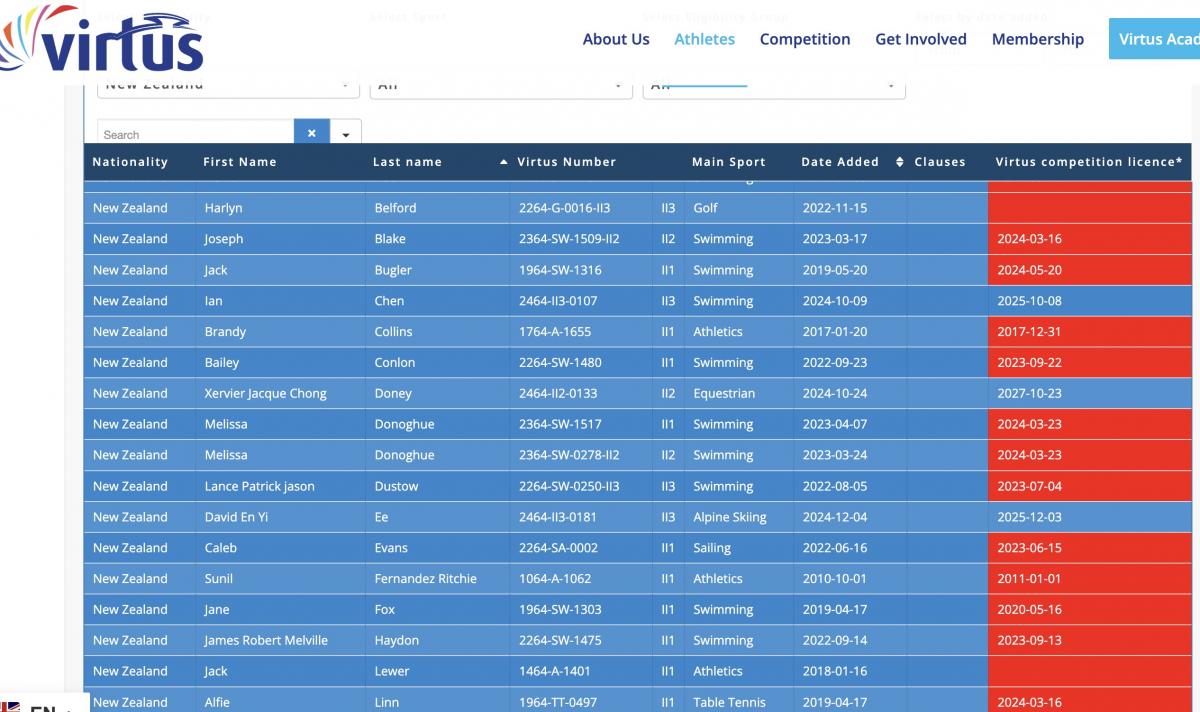The height and width of the screenshot is (712, 1200).
Task: Click in the Search input field
Action: tap(195, 134)
